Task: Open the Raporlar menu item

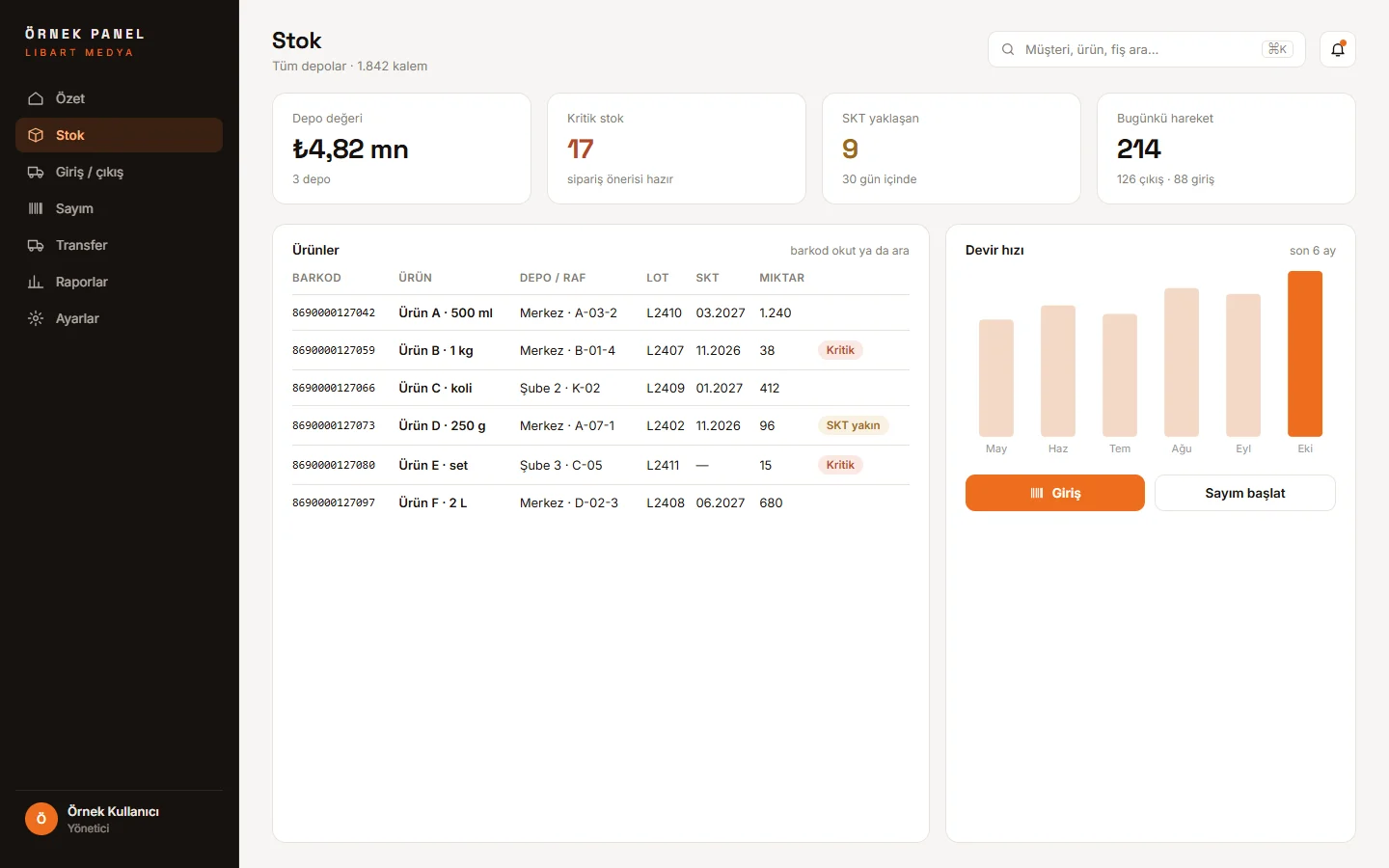Action: point(119,282)
